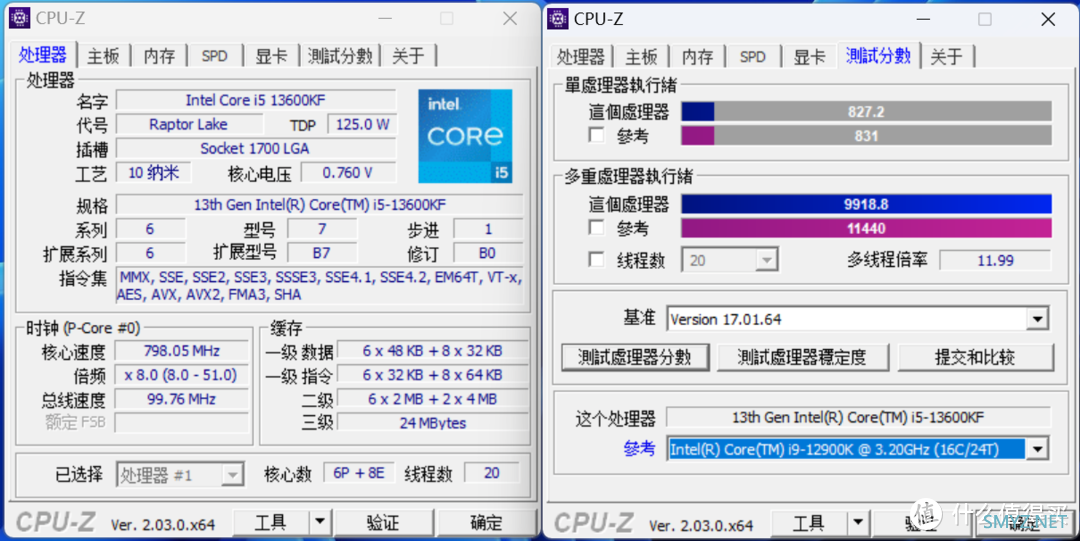Image resolution: width=1080 pixels, height=541 pixels.
Task: Click the empty 额定 FSB field
Action: (x=181, y=422)
